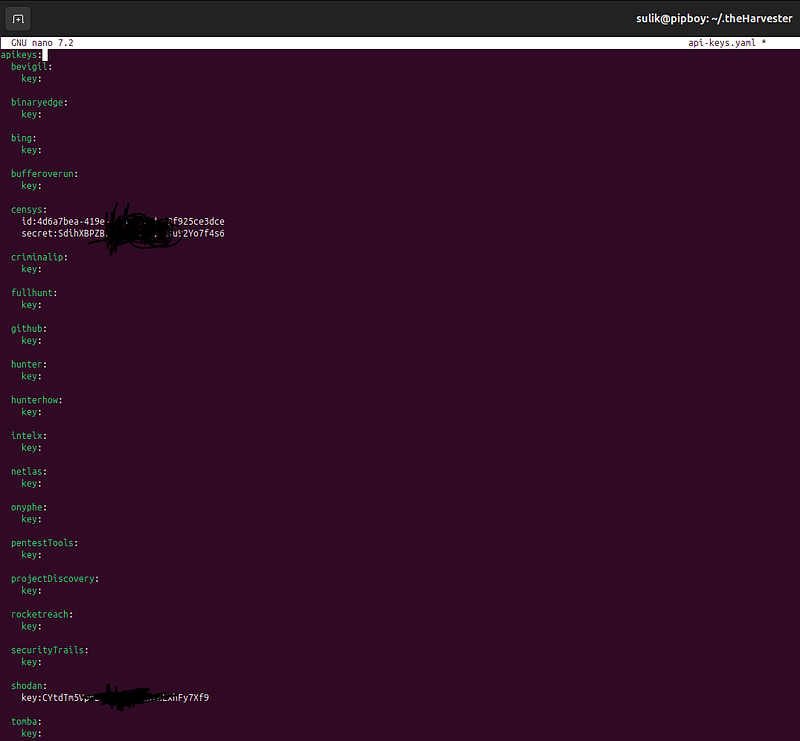Click the tomba: entry
800x741 pixels.
pyautogui.click(x=27, y=721)
